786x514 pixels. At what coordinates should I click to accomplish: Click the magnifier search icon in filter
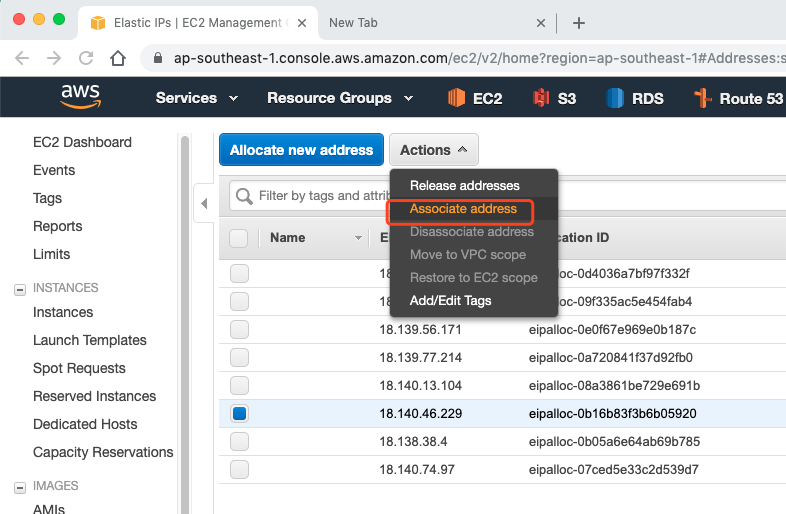point(244,196)
